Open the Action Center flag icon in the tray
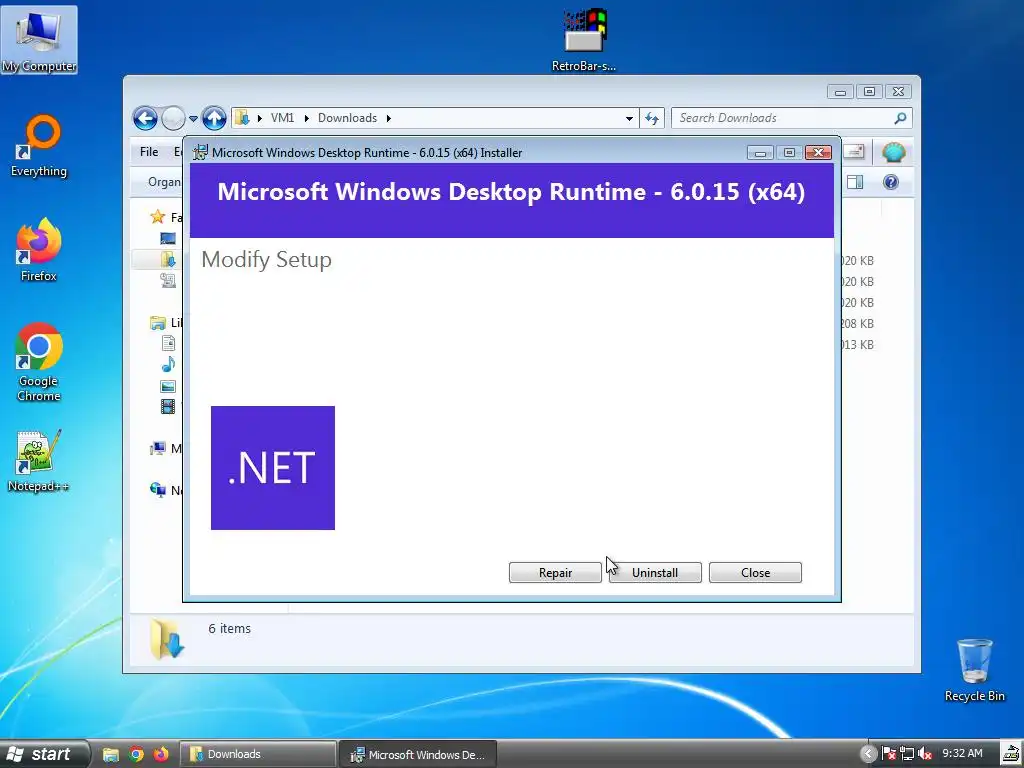 point(889,754)
